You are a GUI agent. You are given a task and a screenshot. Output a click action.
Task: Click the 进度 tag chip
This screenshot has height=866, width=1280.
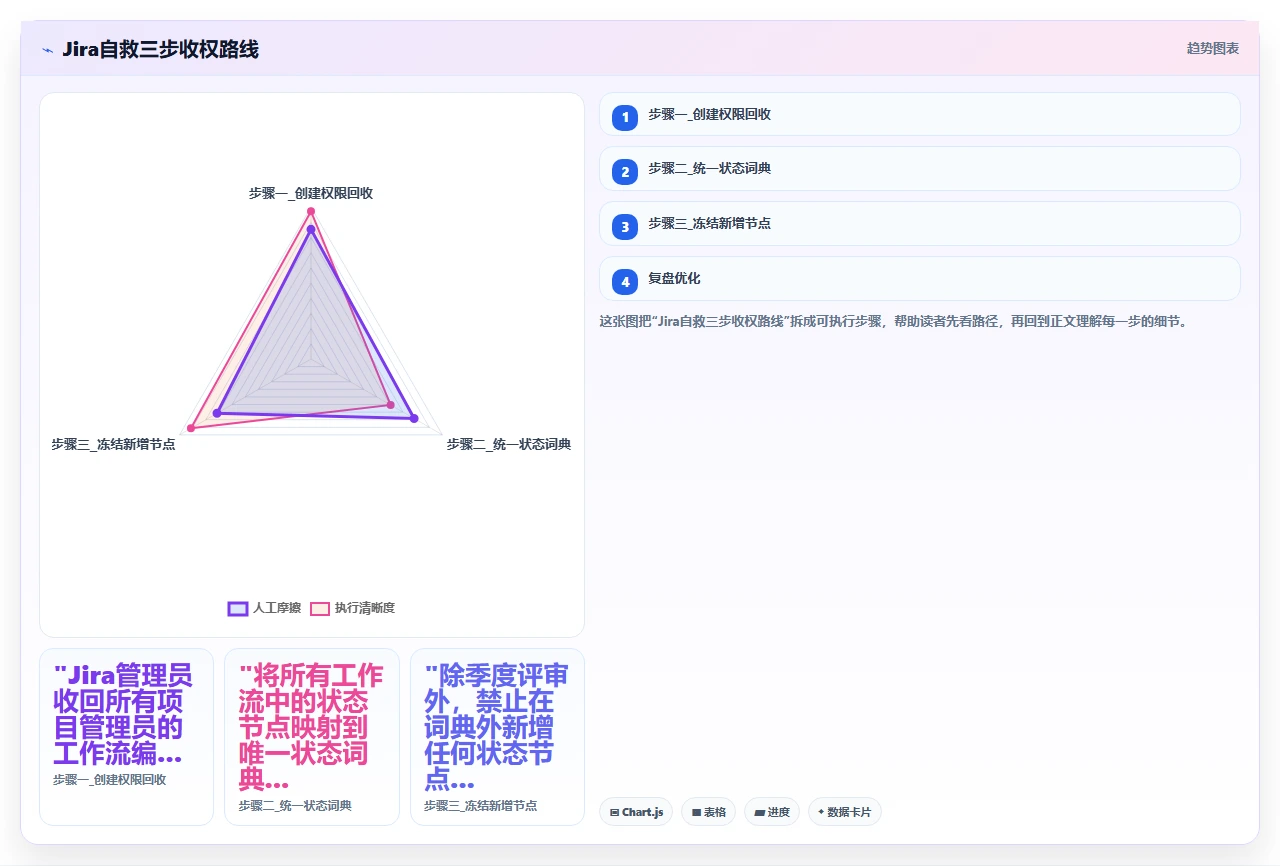click(x=772, y=812)
